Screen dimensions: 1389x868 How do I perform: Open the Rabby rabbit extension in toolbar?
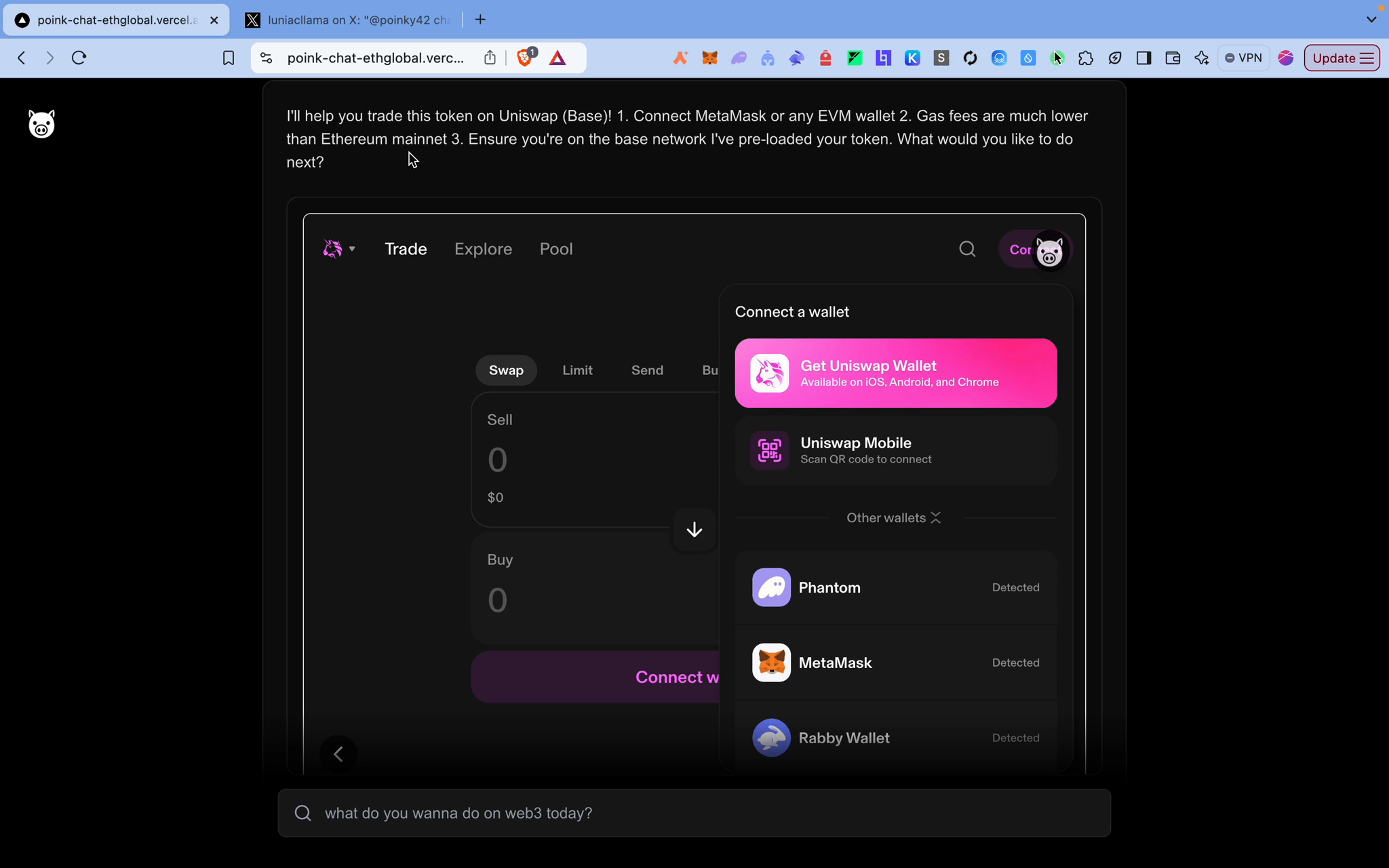point(796,58)
